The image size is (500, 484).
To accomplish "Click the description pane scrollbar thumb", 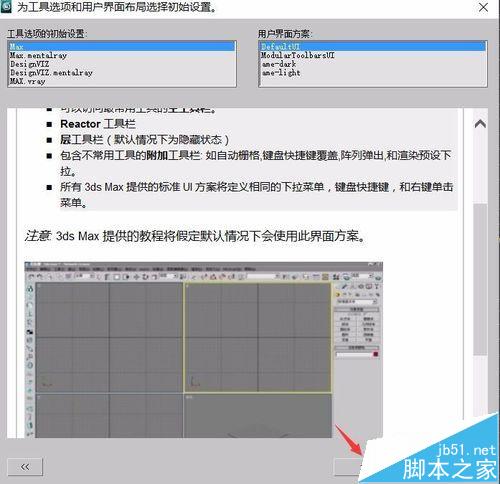I will [x=480, y=279].
